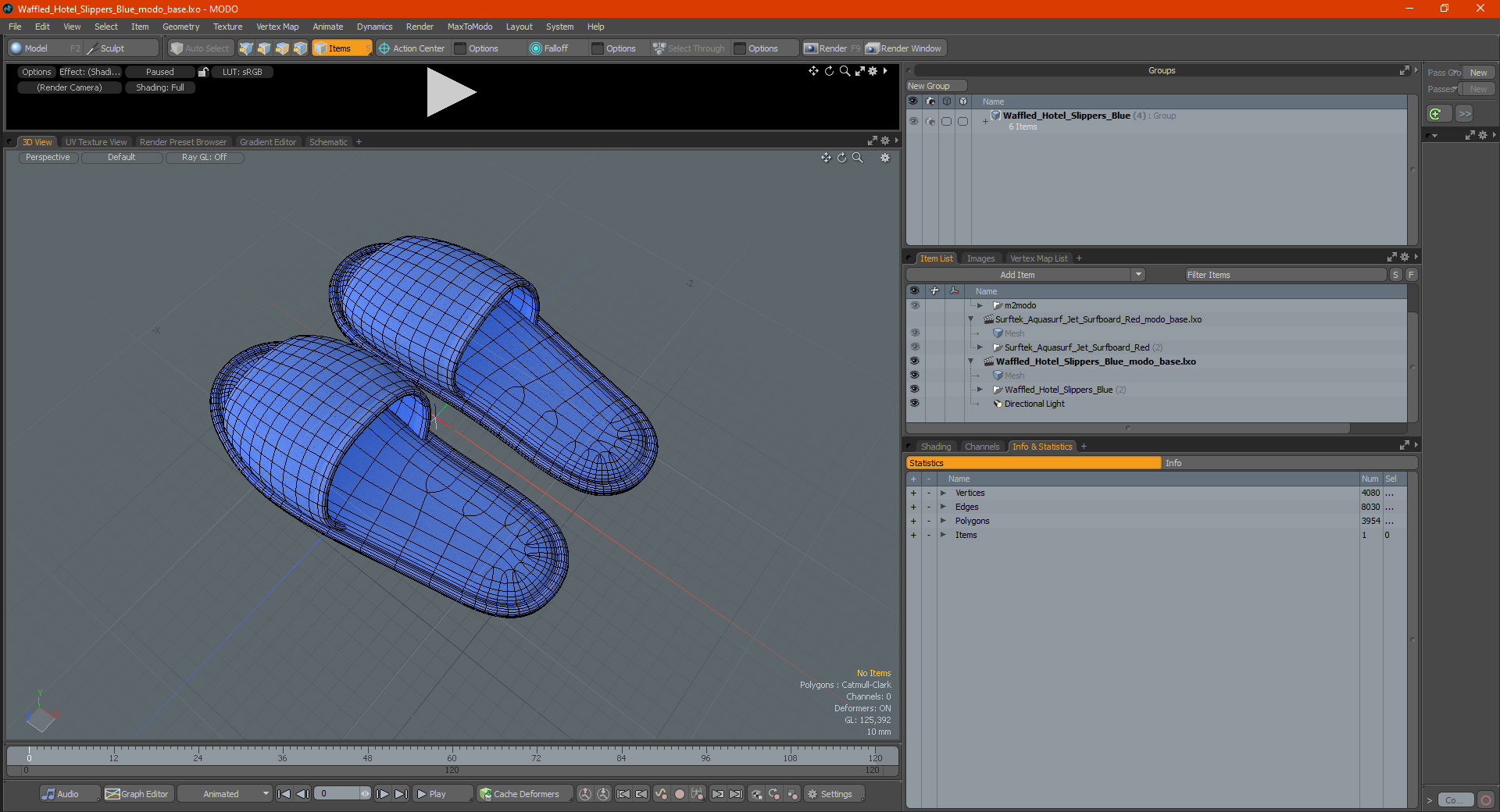
Task: Expand Edges statistics row
Action: (943, 507)
